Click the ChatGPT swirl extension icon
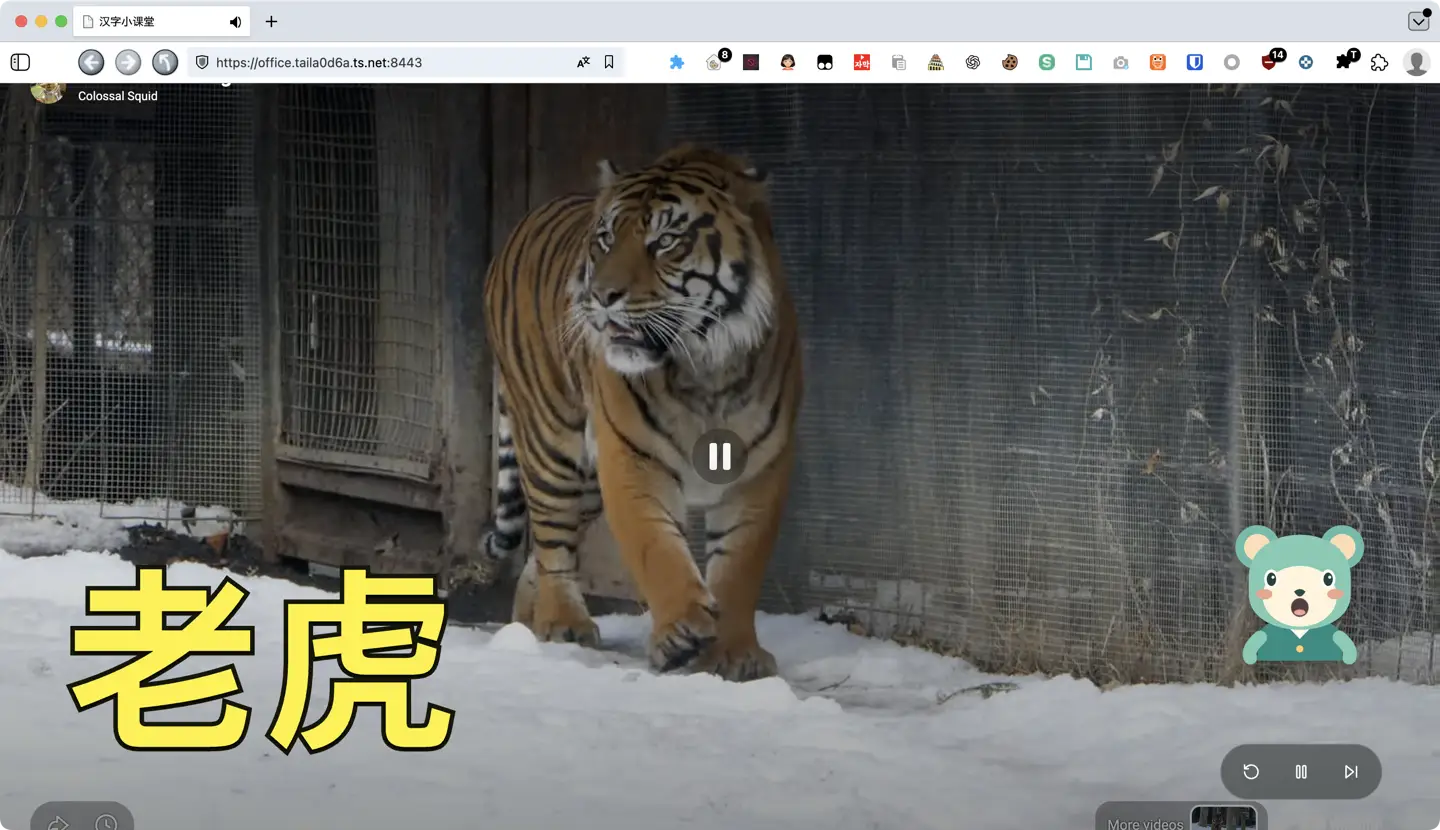The height and width of the screenshot is (830, 1440). coord(973,62)
